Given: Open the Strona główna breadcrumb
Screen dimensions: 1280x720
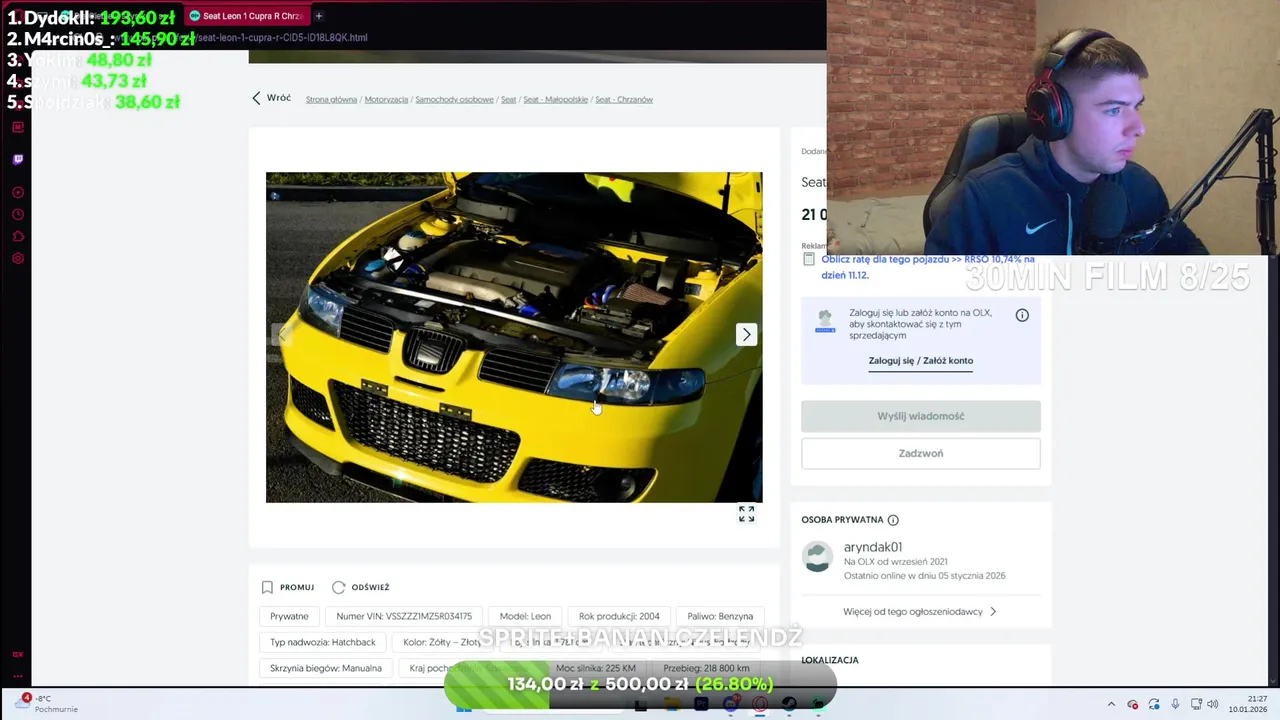Looking at the screenshot, I should tap(331, 99).
